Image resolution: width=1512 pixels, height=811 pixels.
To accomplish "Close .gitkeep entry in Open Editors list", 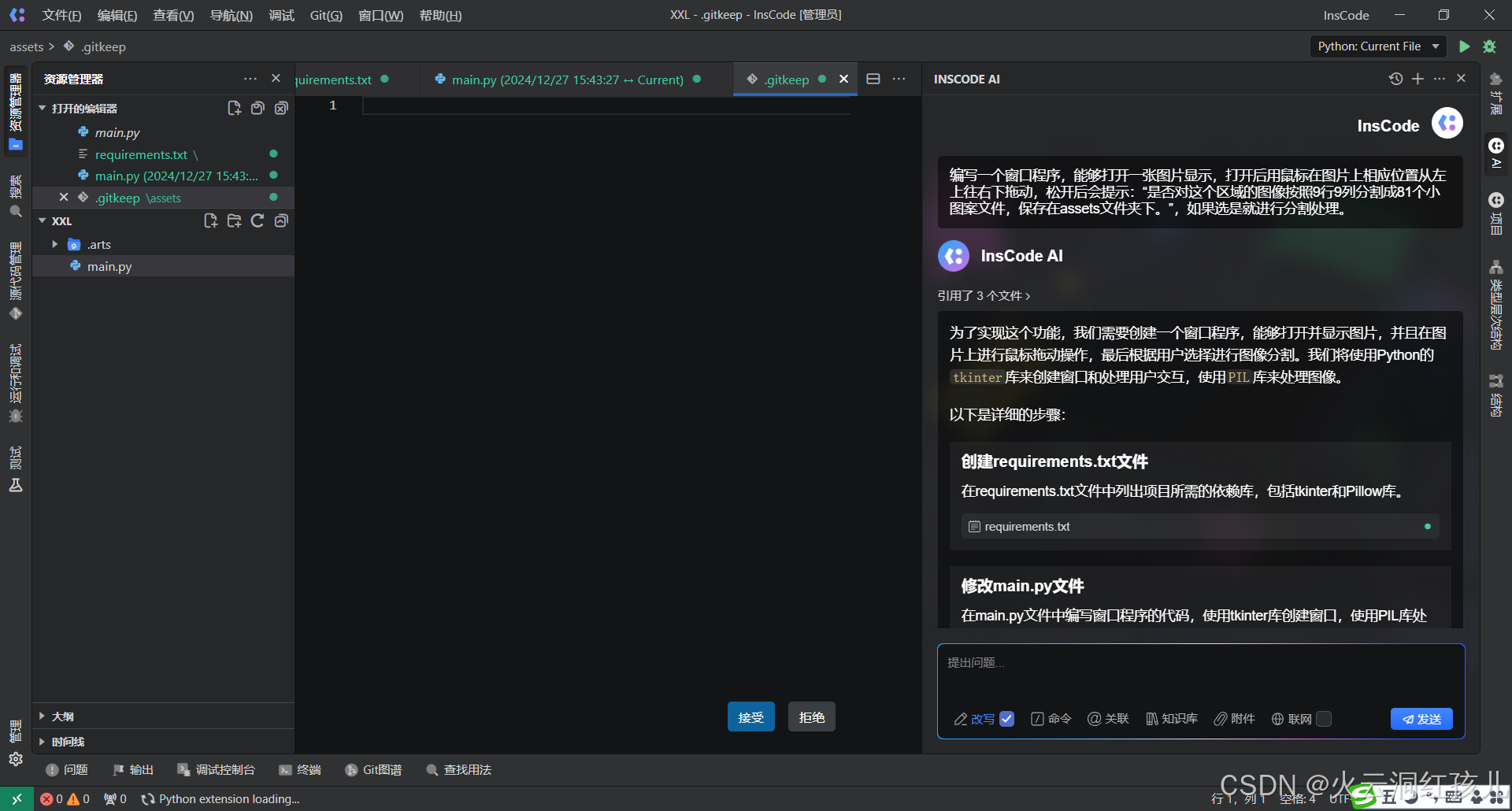I will (x=64, y=197).
